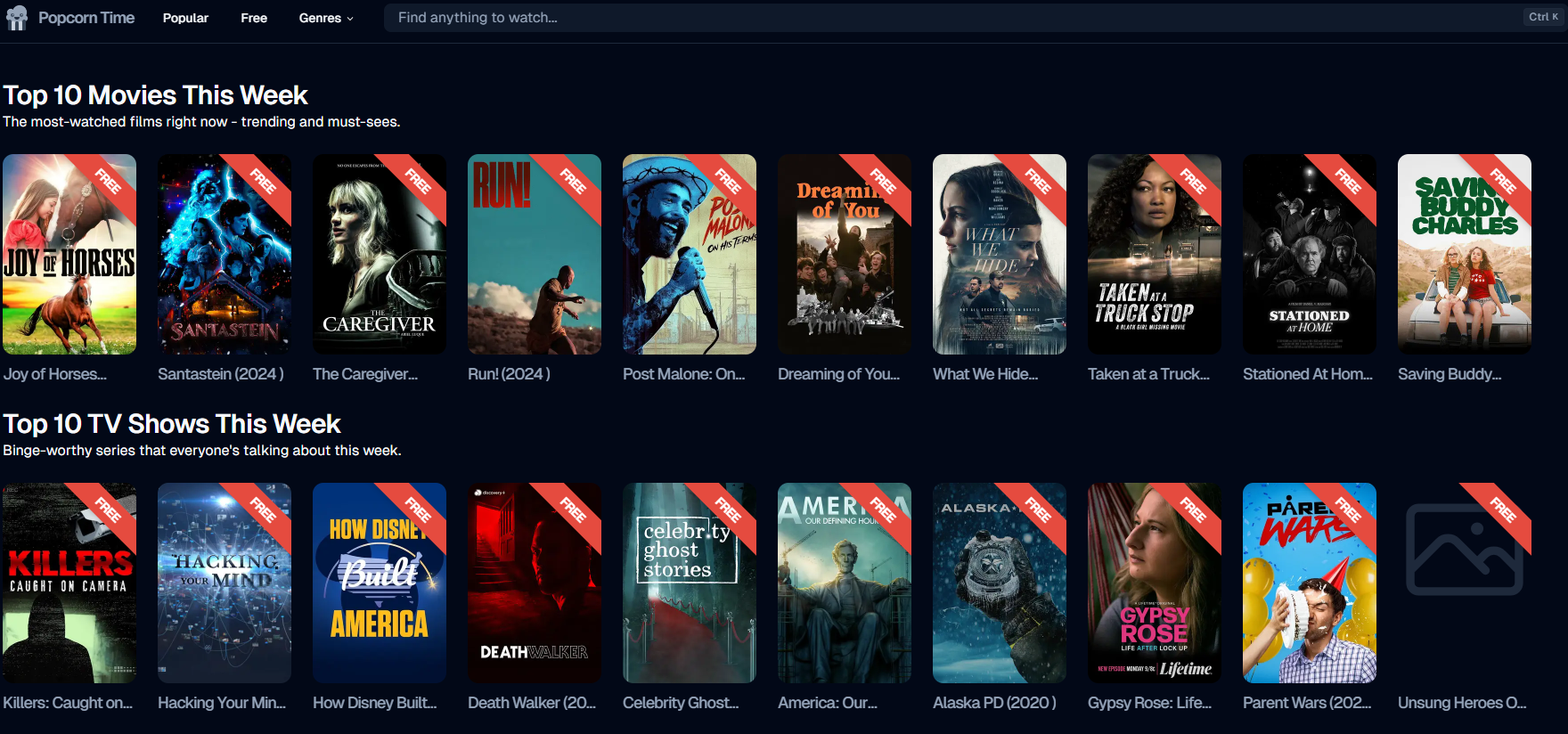Click 'What We Hide...' title text
1568x734 pixels.
point(985,374)
